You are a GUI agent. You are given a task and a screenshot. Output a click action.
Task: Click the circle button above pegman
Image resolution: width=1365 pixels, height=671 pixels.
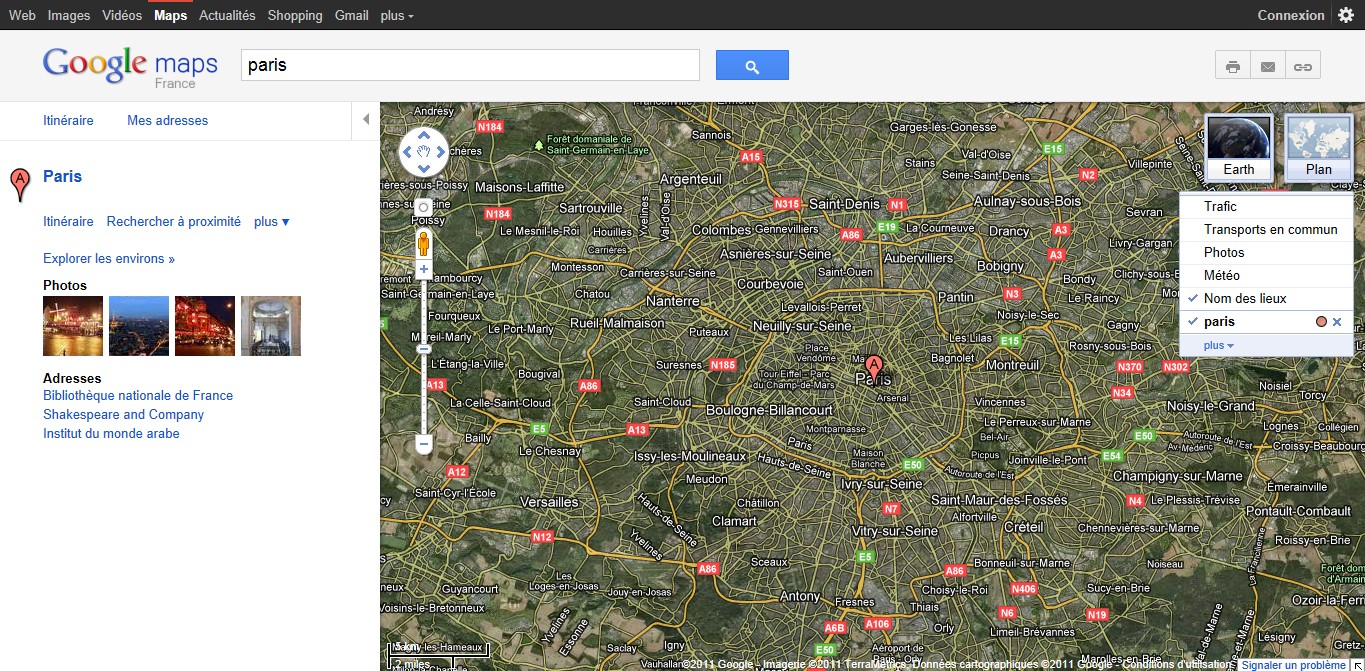[423, 207]
